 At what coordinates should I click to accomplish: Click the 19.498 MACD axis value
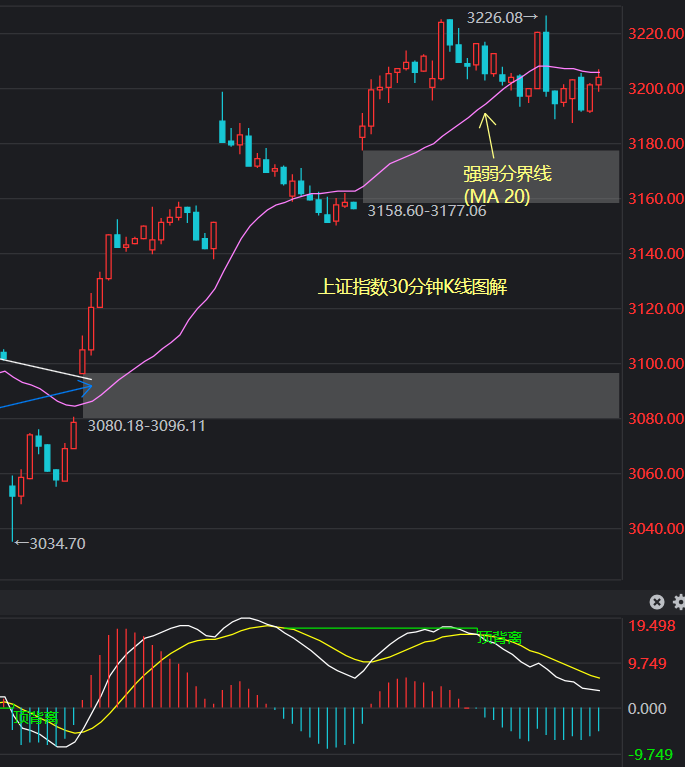[x=652, y=626]
